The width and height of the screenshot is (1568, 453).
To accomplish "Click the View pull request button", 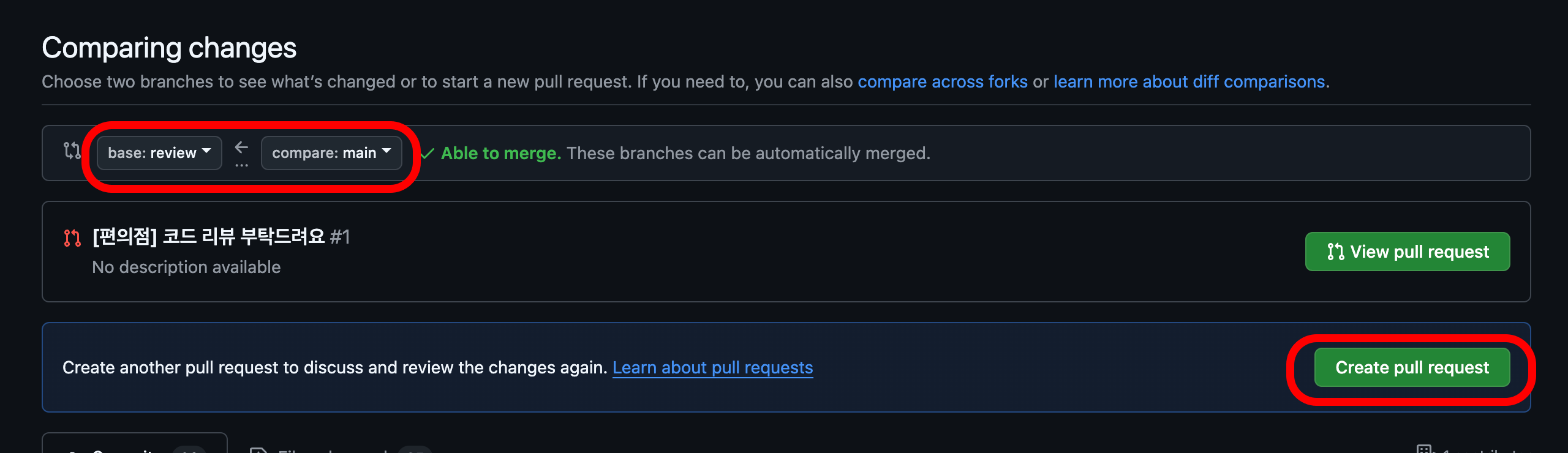I will click(x=1408, y=252).
